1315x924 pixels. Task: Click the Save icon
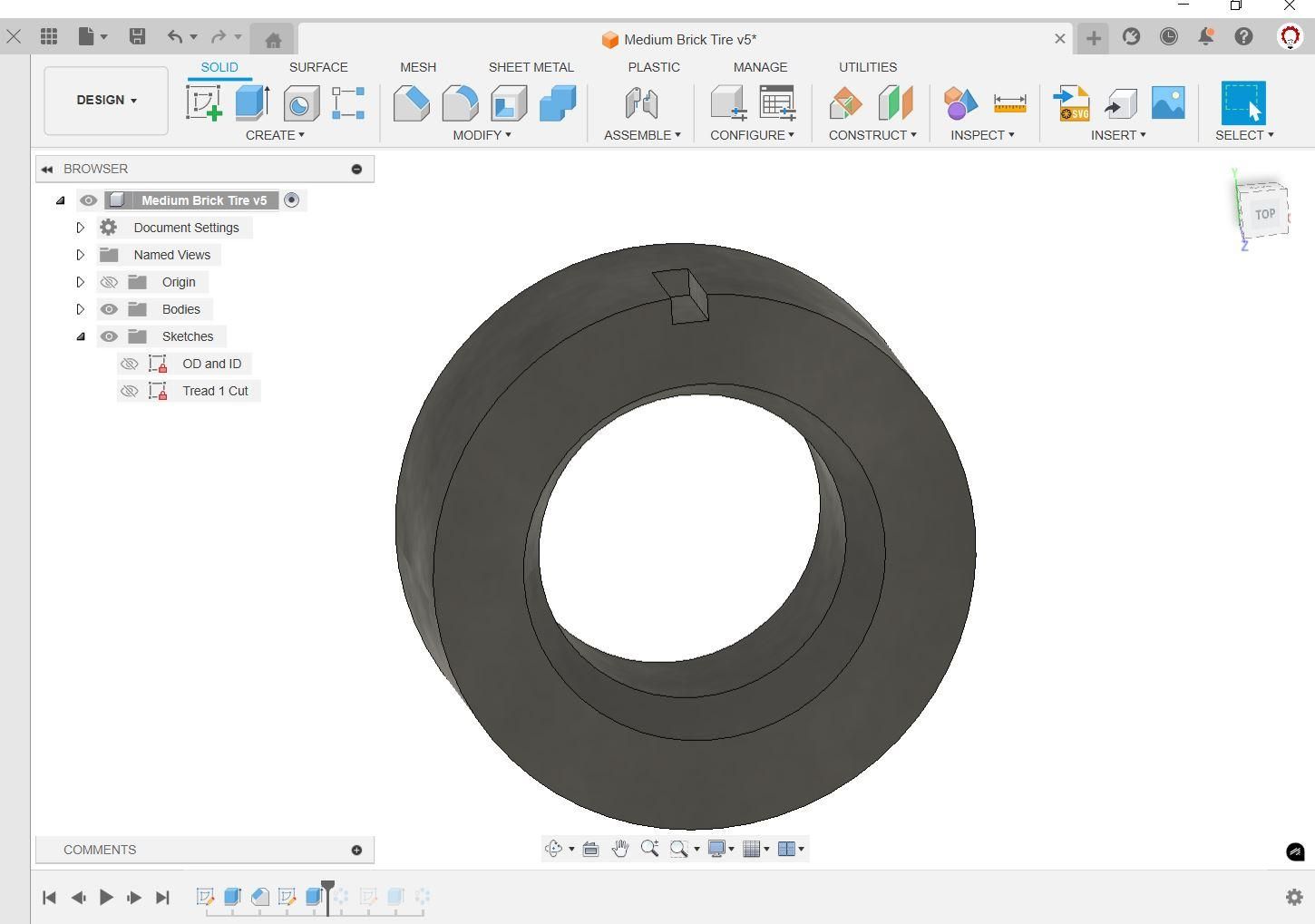click(x=137, y=36)
